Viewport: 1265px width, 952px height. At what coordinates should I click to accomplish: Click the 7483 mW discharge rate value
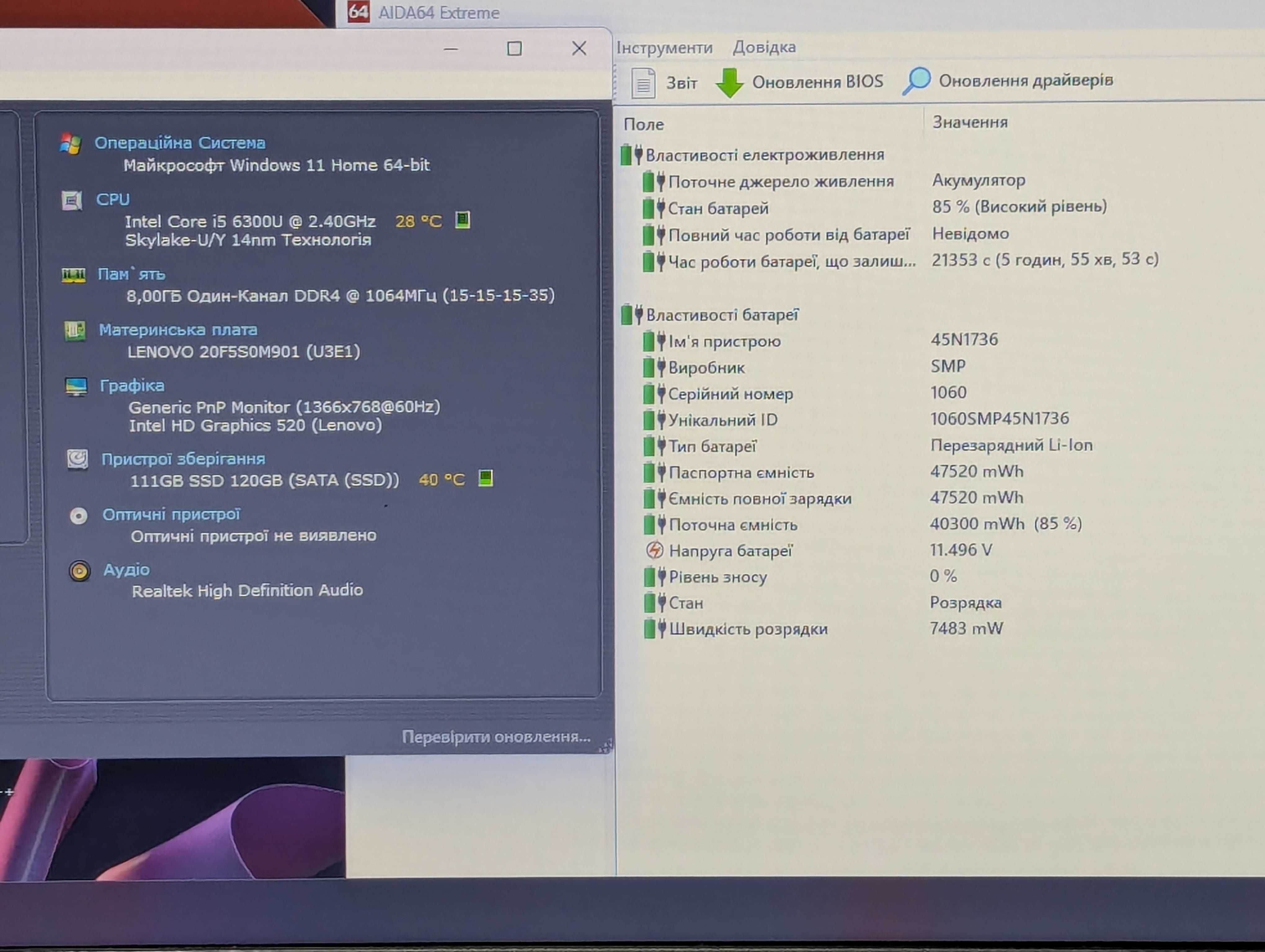click(x=966, y=628)
